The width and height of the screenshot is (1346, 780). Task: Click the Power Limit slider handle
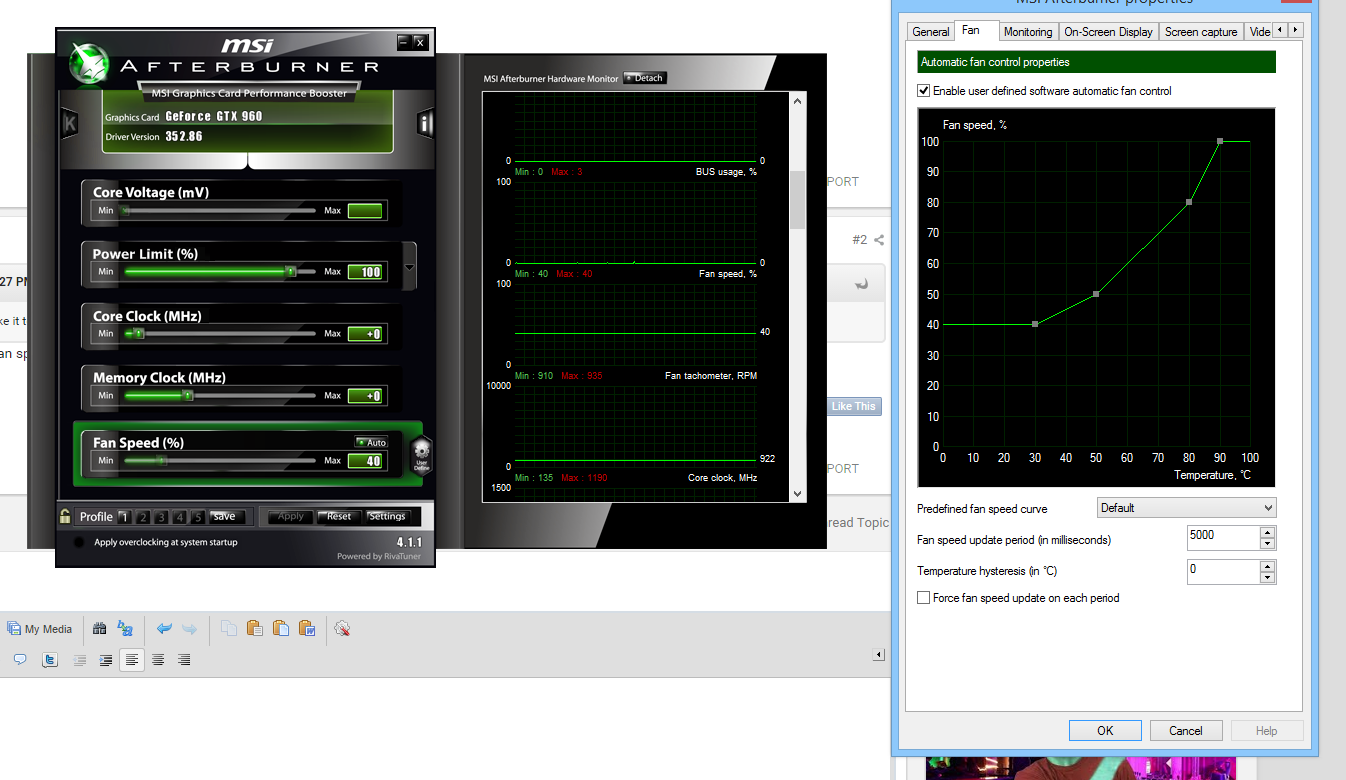click(x=290, y=271)
